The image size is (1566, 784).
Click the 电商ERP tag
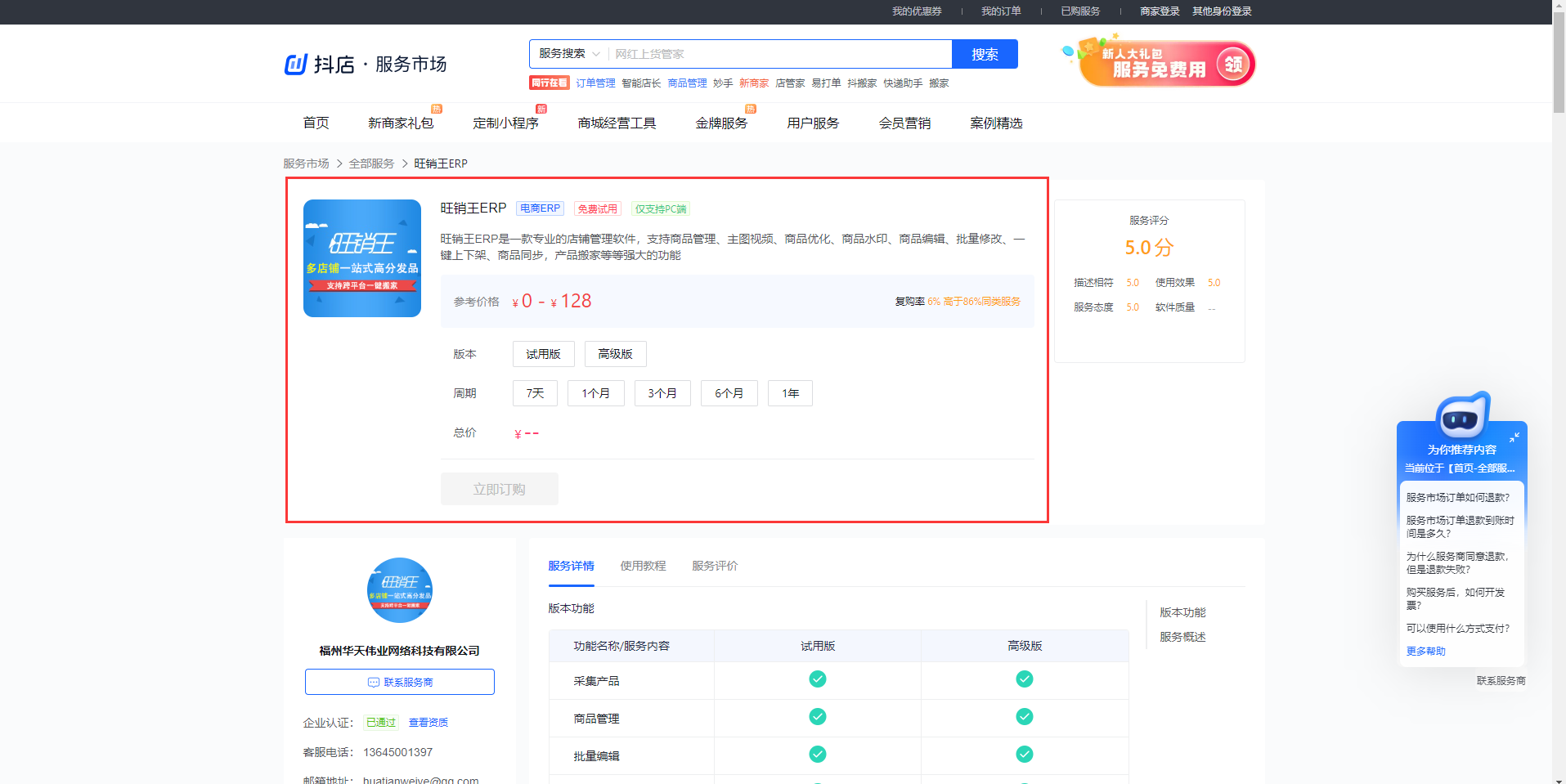click(540, 208)
